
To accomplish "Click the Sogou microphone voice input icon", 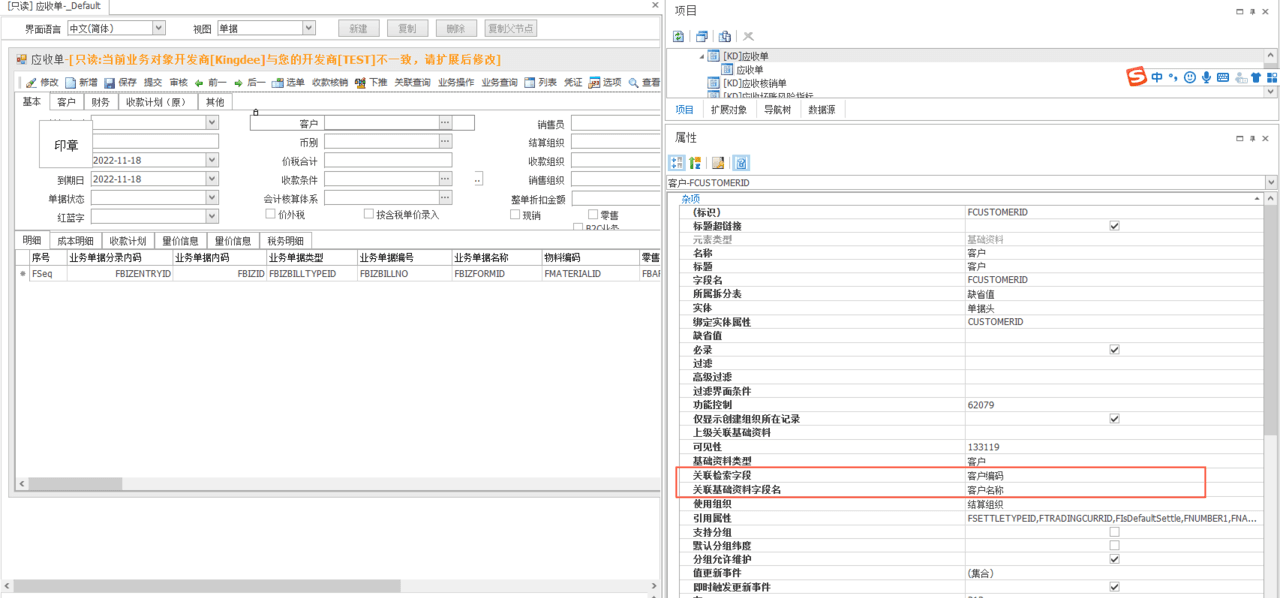I will (1206, 77).
